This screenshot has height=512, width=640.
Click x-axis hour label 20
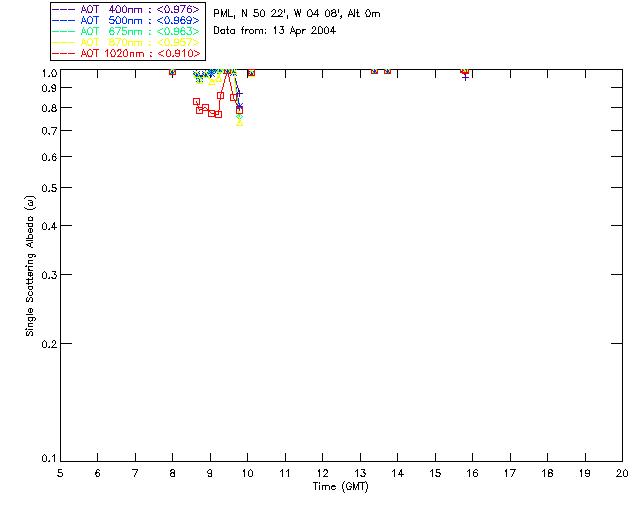pos(622,473)
